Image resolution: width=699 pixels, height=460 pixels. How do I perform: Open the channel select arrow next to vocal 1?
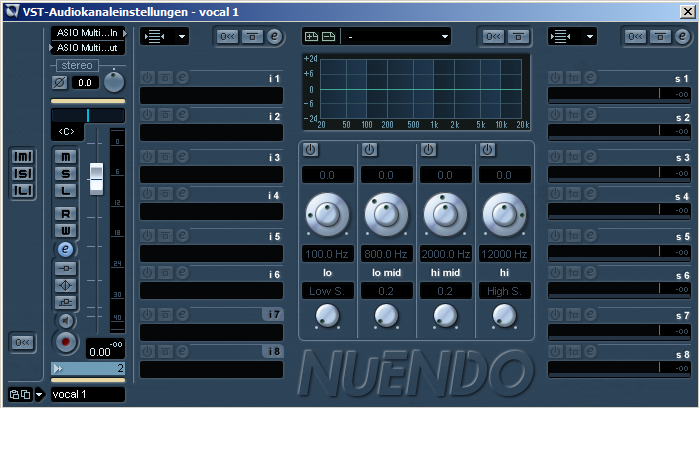tap(40, 394)
